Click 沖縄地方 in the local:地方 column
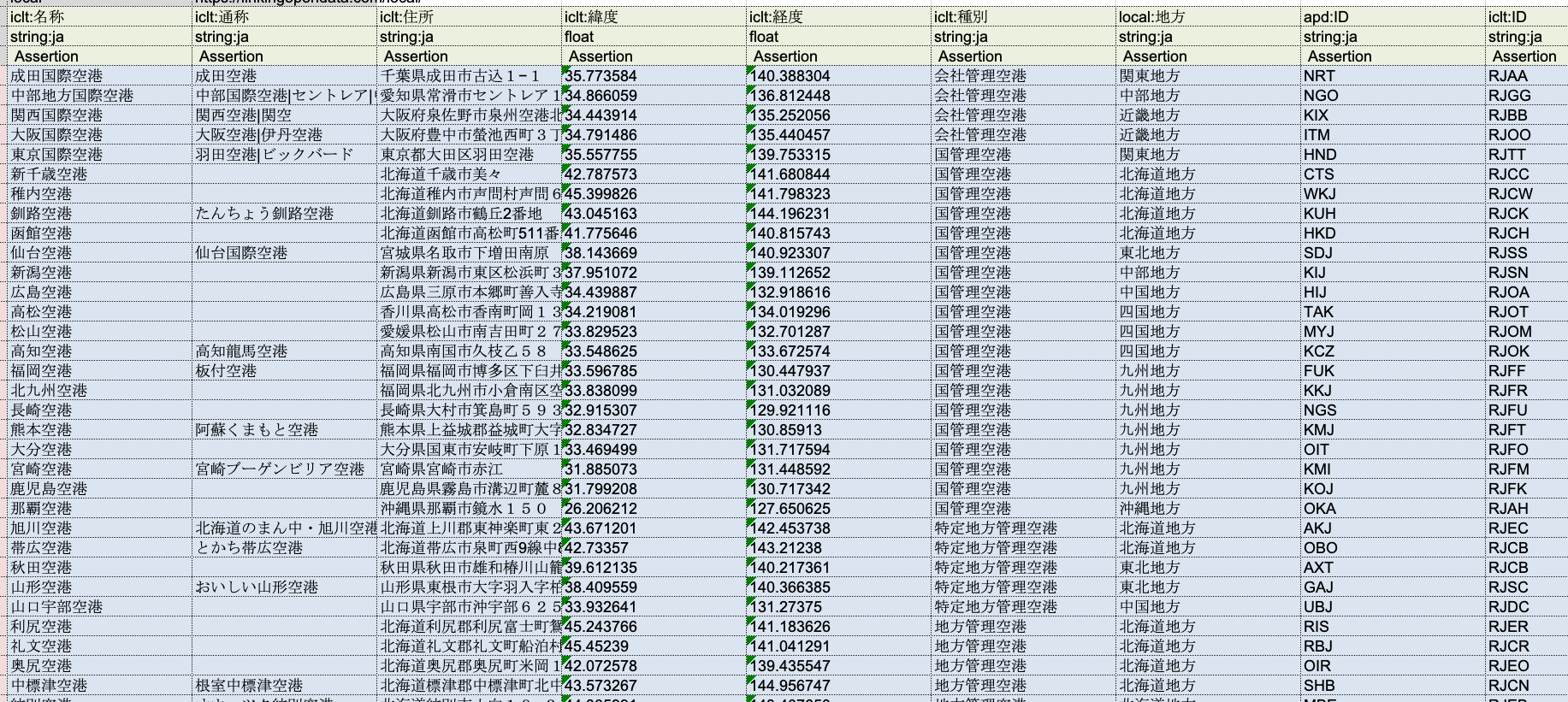Screen dimensions: 1568x702 [1209, 509]
